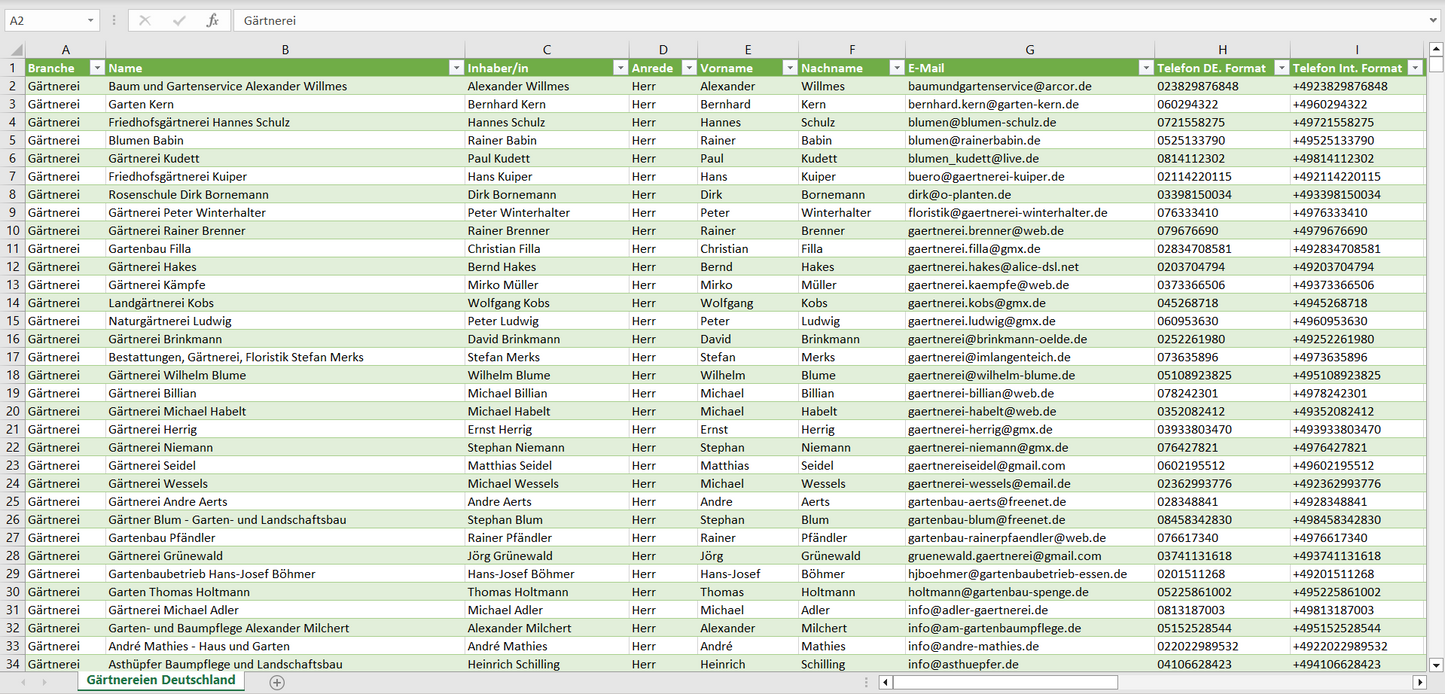Click the previous sheet navigation arrow

(21, 682)
